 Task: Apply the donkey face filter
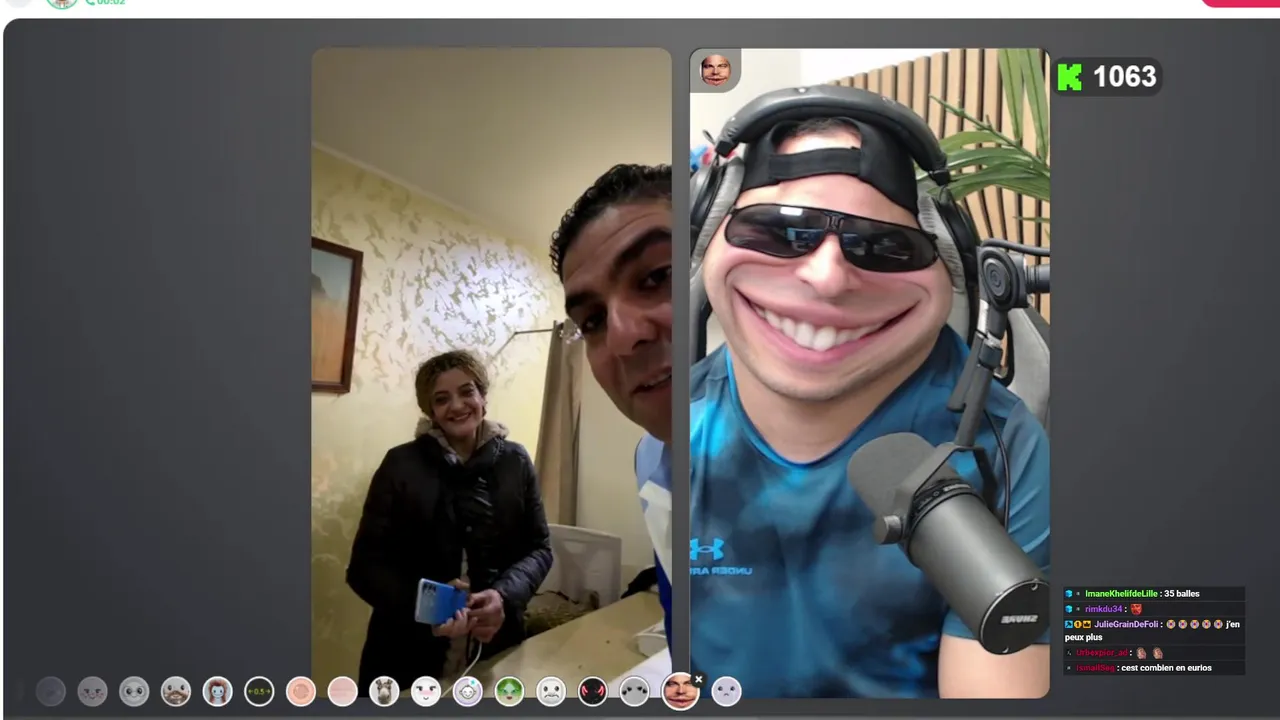(x=384, y=691)
